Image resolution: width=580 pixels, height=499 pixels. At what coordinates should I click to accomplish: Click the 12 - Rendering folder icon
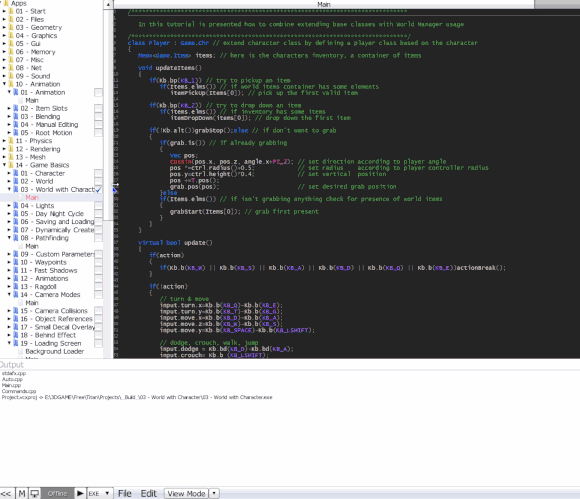[x=11, y=149]
